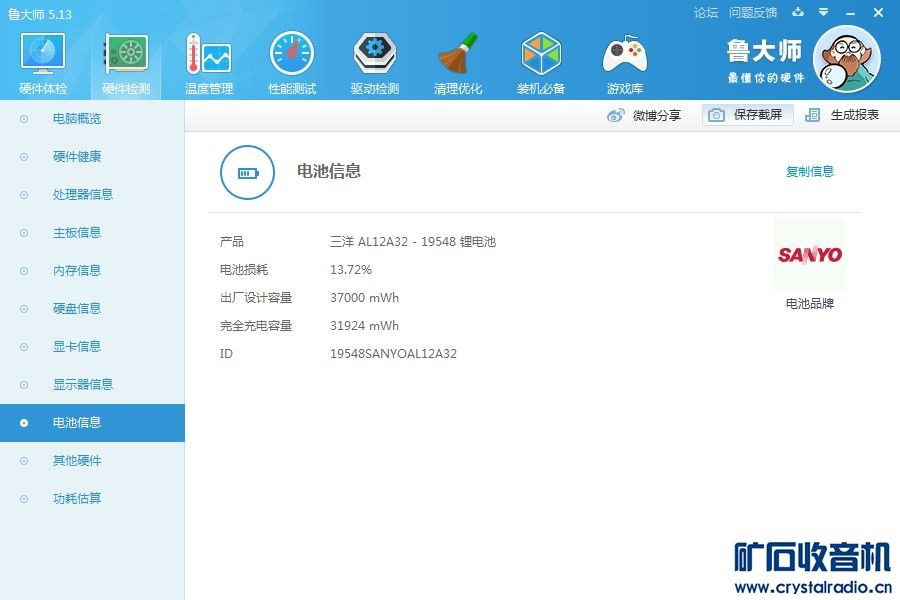900x600 pixels.
Task: Click the SANYO battery brand logo
Action: click(x=809, y=254)
